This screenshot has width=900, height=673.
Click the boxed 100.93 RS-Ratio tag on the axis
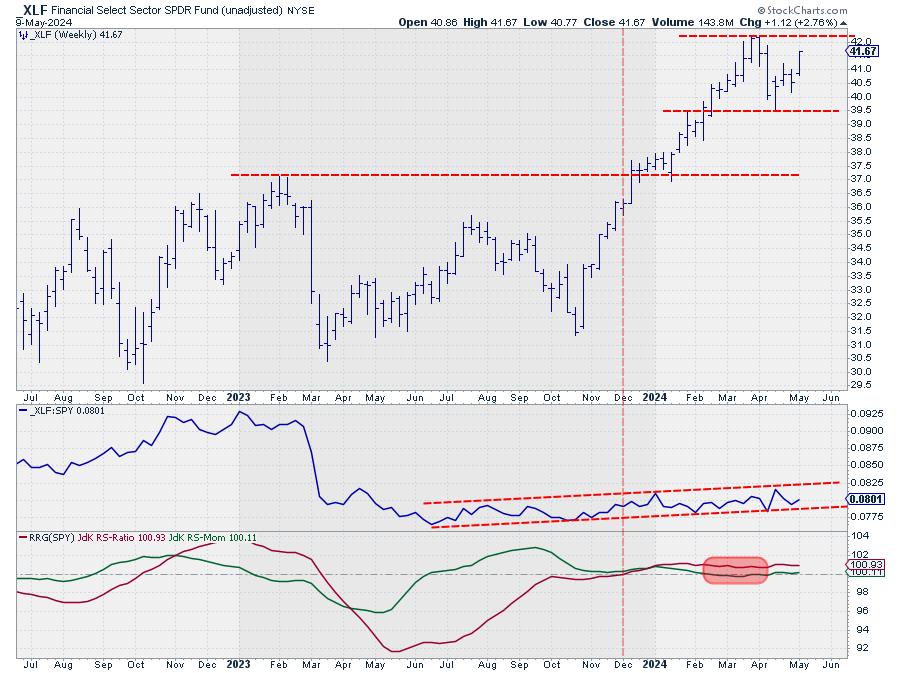coord(865,565)
